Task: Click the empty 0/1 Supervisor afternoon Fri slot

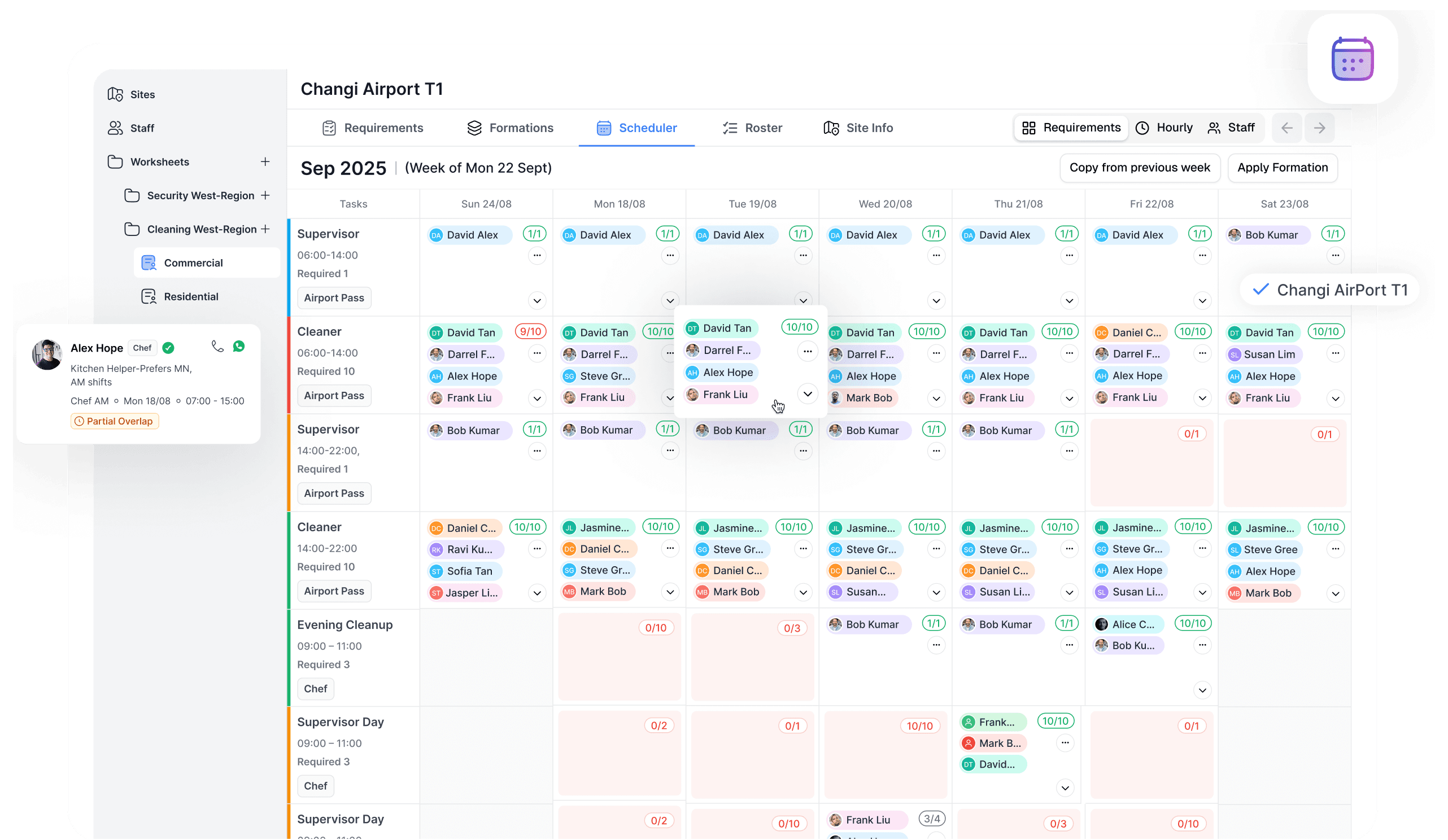Action: coord(1152,462)
